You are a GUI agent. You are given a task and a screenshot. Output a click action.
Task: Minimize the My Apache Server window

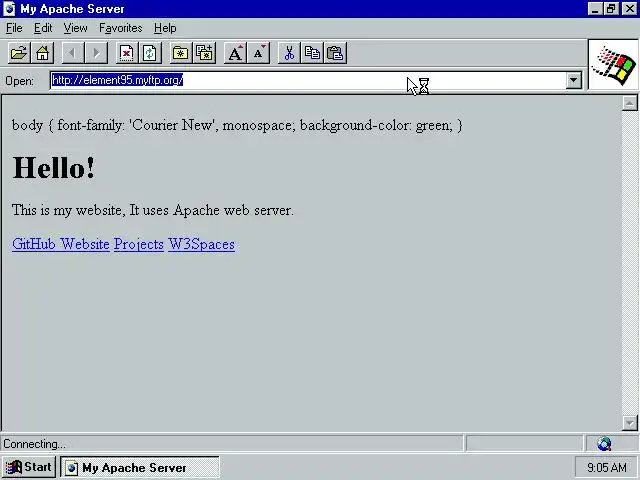pyautogui.click(x=595, y=9)
